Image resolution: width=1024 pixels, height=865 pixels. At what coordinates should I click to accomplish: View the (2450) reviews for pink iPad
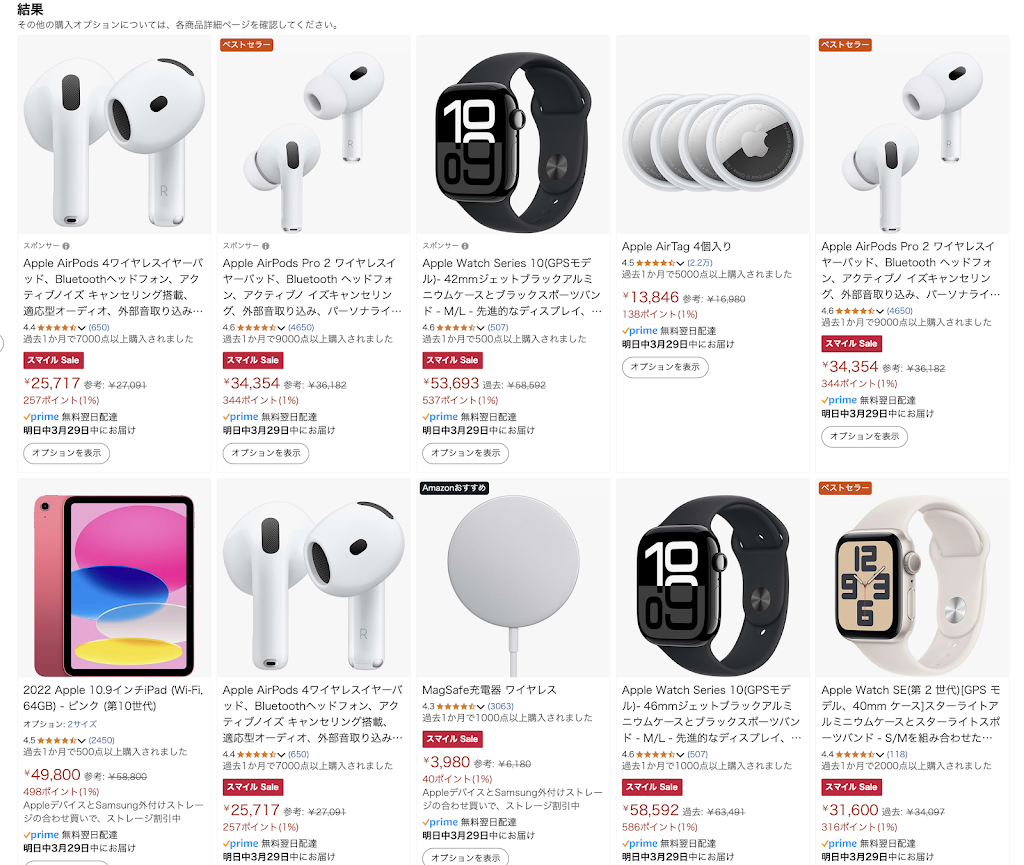[101, 740]
